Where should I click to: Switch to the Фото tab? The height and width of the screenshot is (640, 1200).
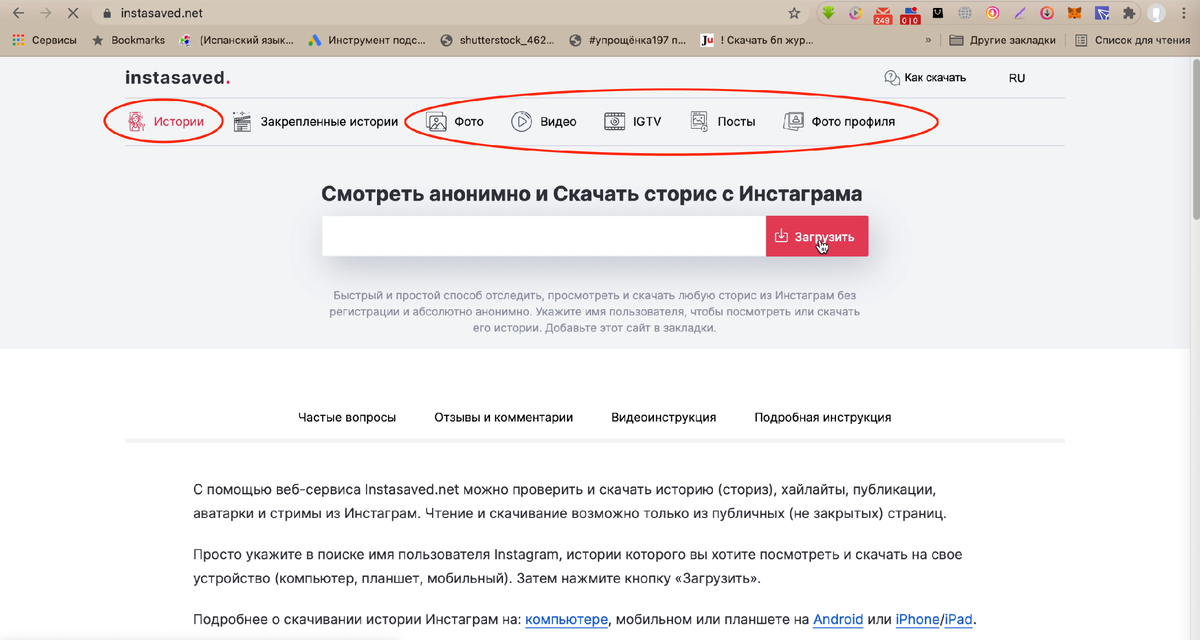point(455,122)
